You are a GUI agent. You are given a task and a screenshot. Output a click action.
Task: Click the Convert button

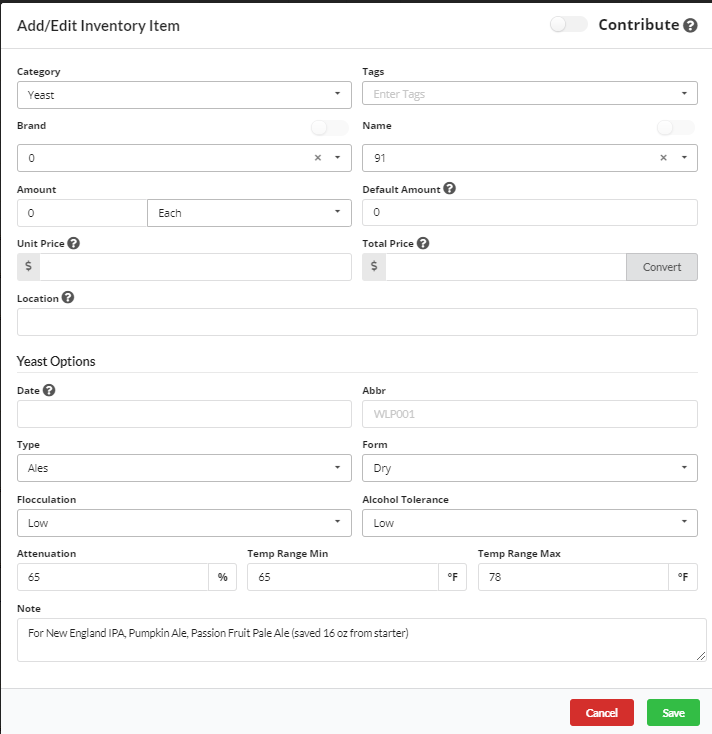click(x=662, y=267)
